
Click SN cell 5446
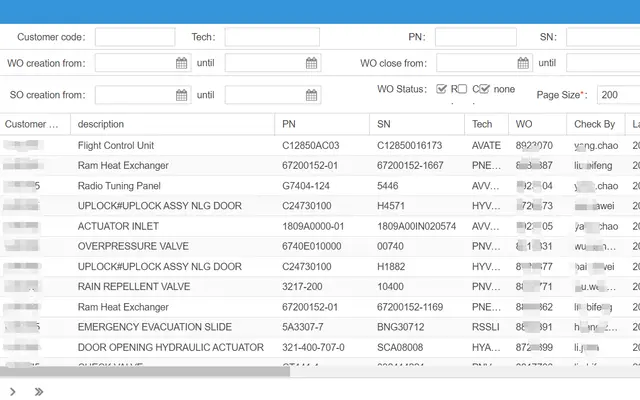417,186
